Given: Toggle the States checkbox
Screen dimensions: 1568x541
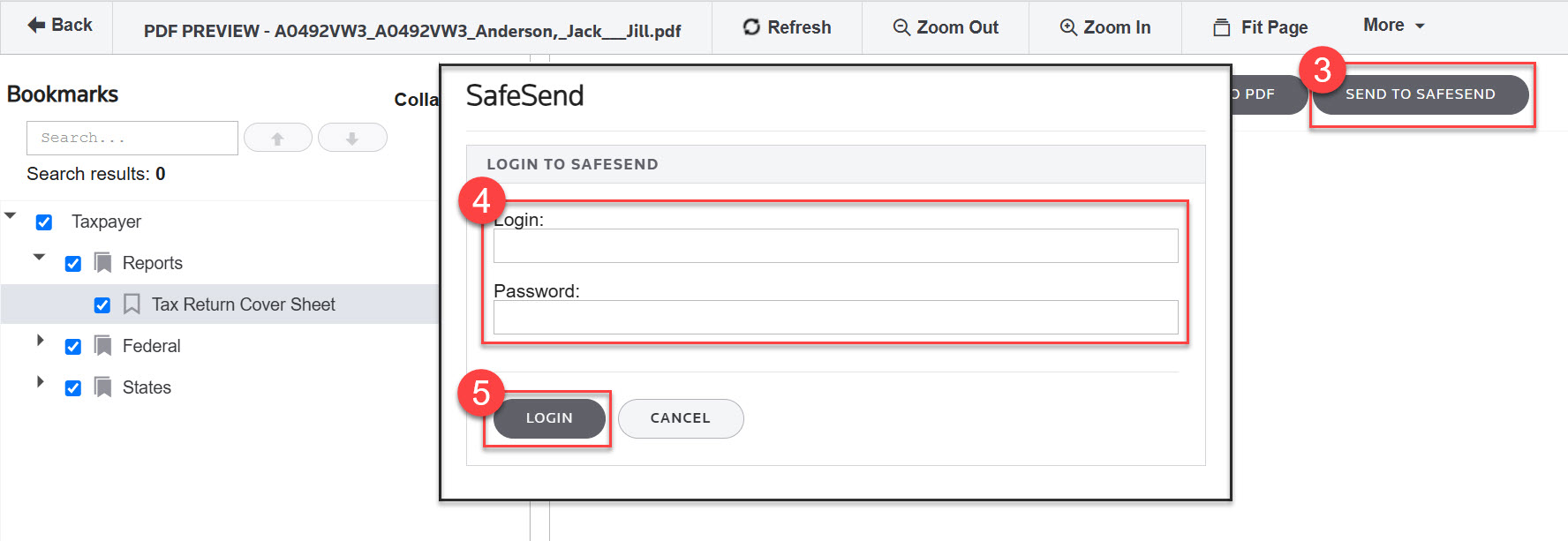Looking at the screenshot, I should click(73, 388).
